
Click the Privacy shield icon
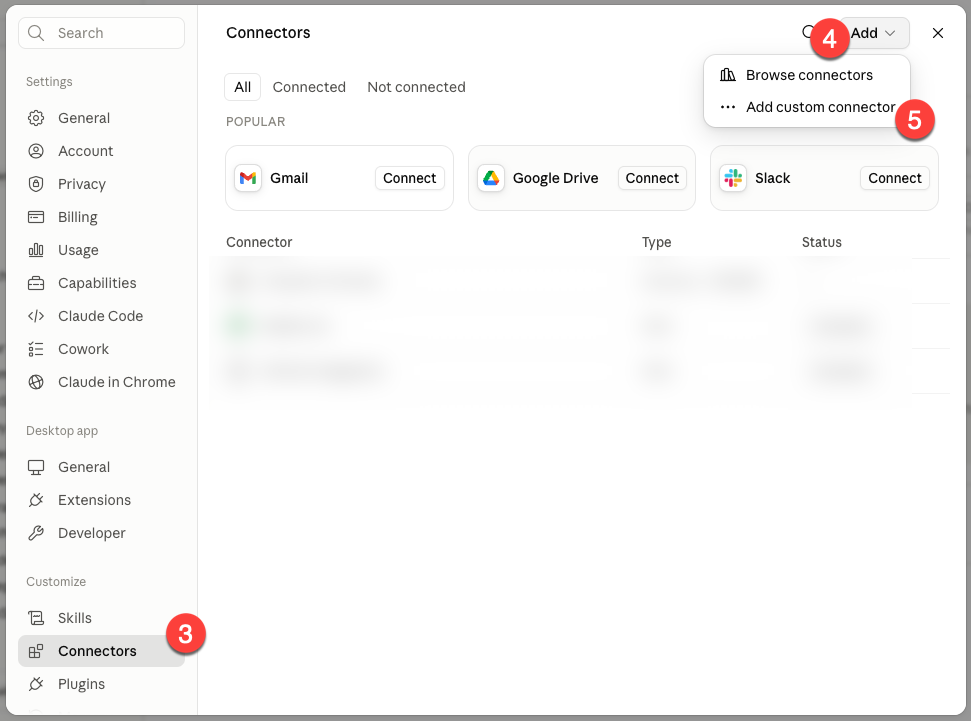(36, 184)
